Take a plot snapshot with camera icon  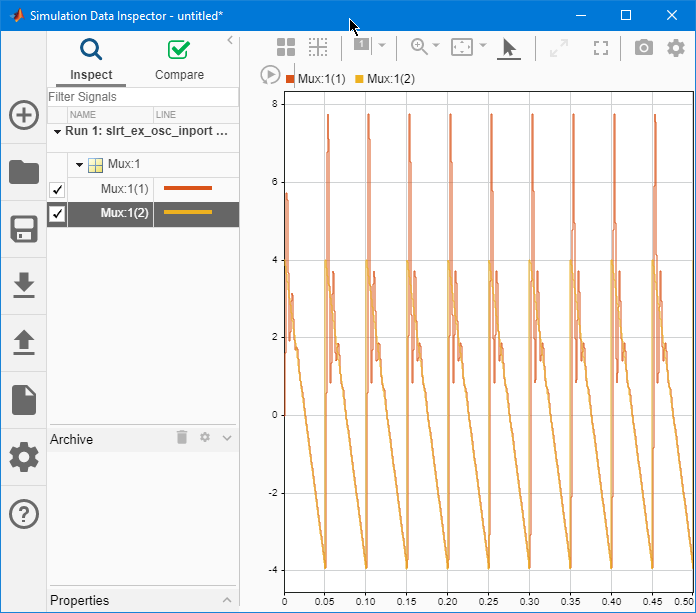(644, 48)
